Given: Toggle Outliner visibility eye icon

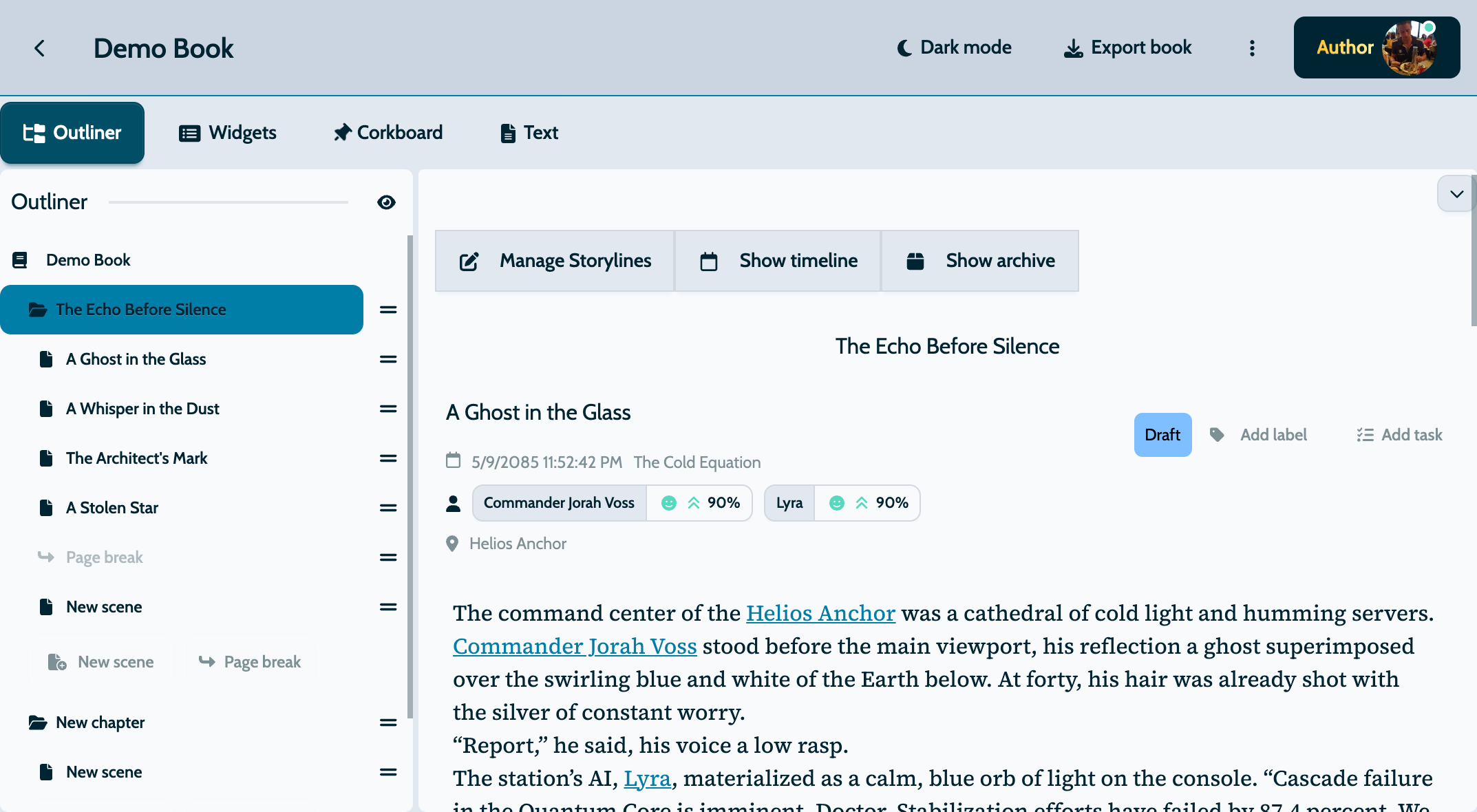Looking at the screenshot, I should tap(386, 202).
